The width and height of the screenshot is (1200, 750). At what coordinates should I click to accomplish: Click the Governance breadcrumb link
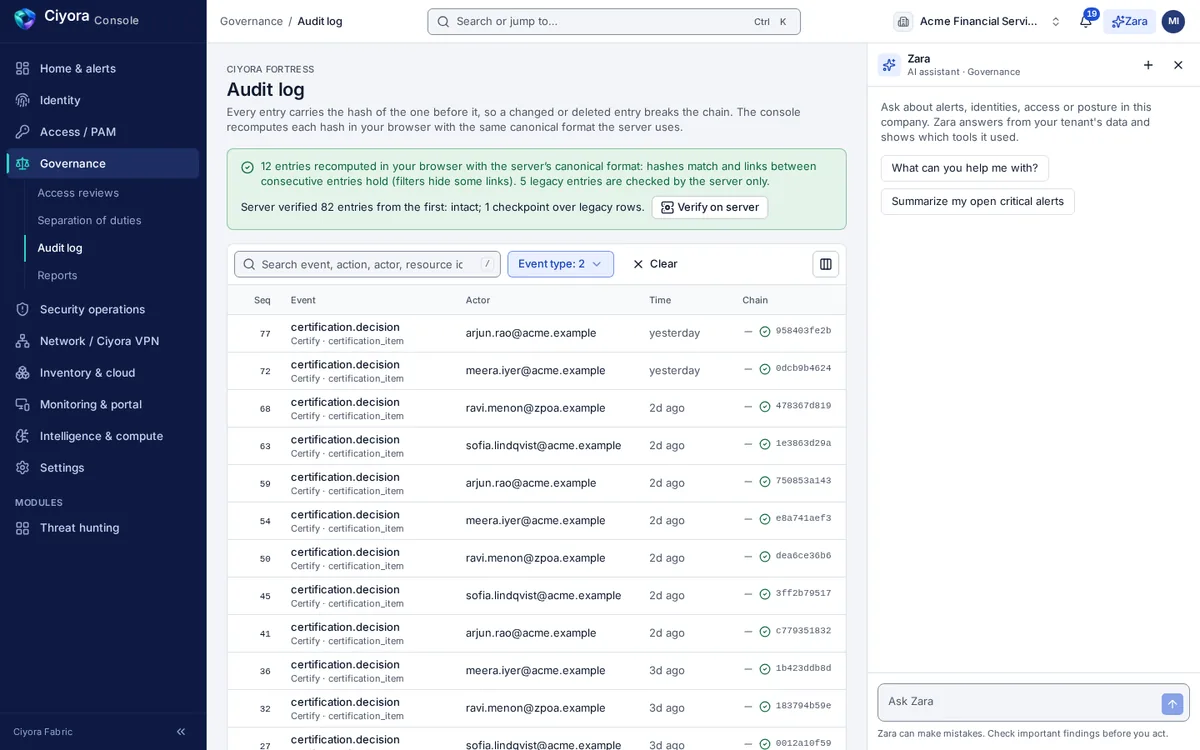pyautogui.click(x=251, y=21)
